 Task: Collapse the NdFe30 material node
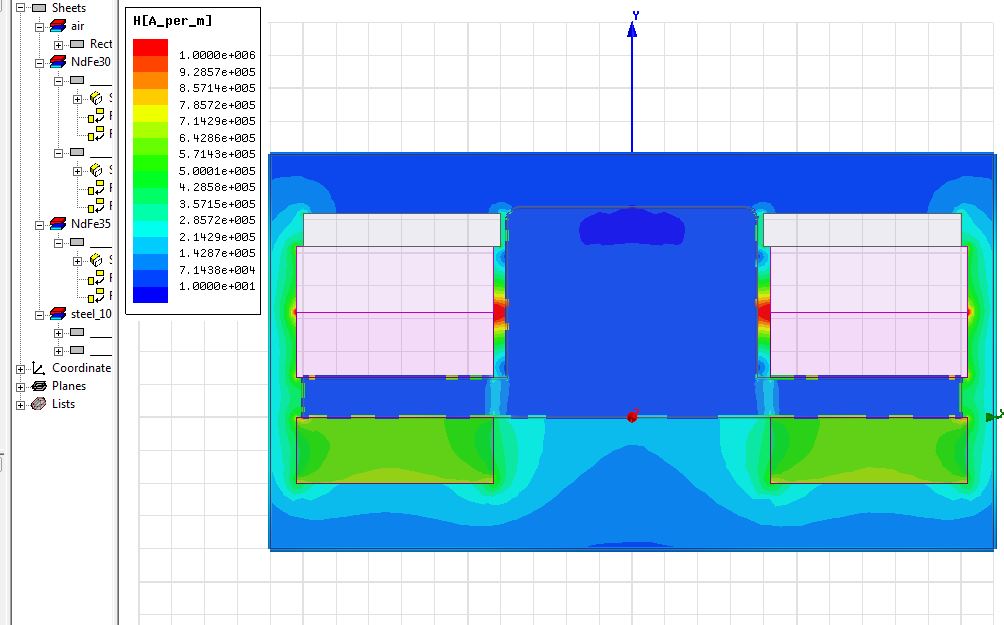click(39, 63)
